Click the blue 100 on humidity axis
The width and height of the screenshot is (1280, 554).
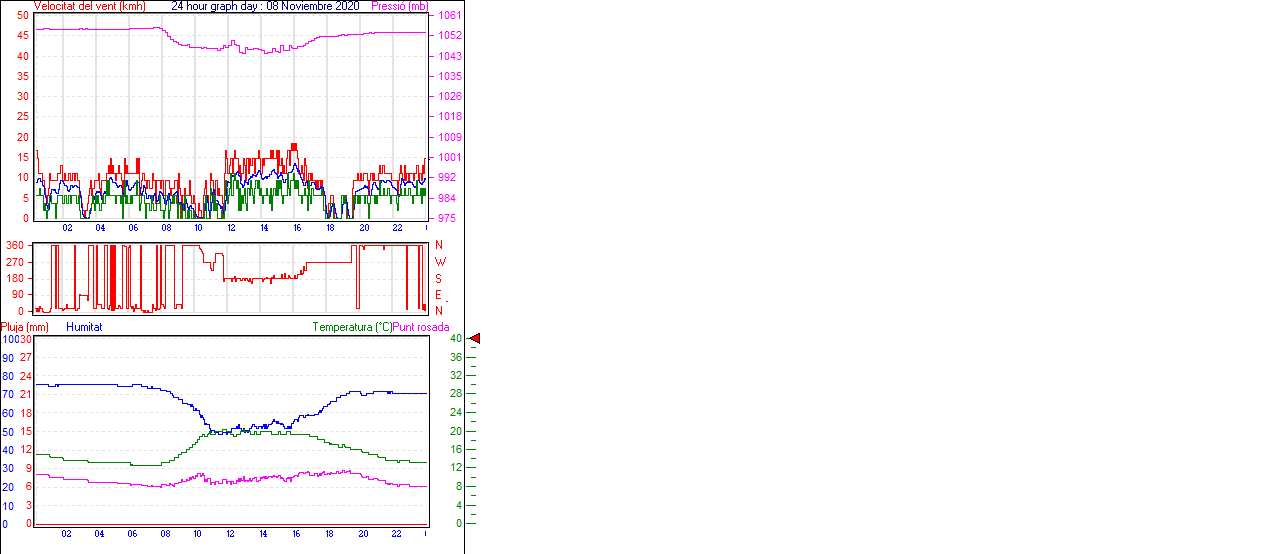coord(9,339)
